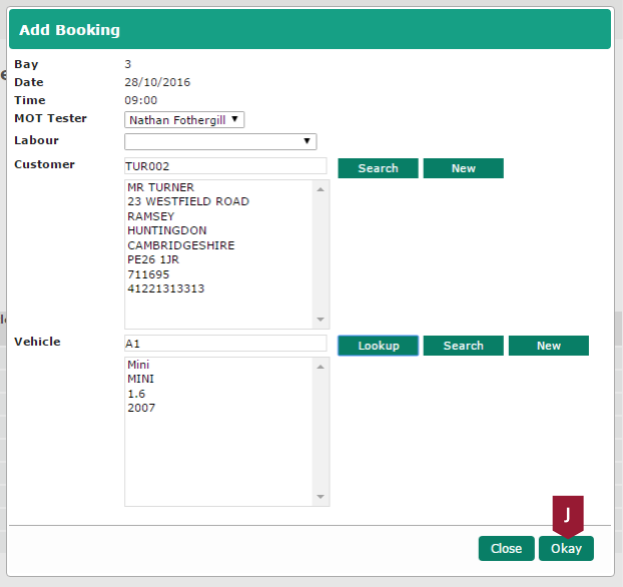The image size is (623, 587).
Task: Click the MR TURNER name line
Action: (x=161, y=187)
